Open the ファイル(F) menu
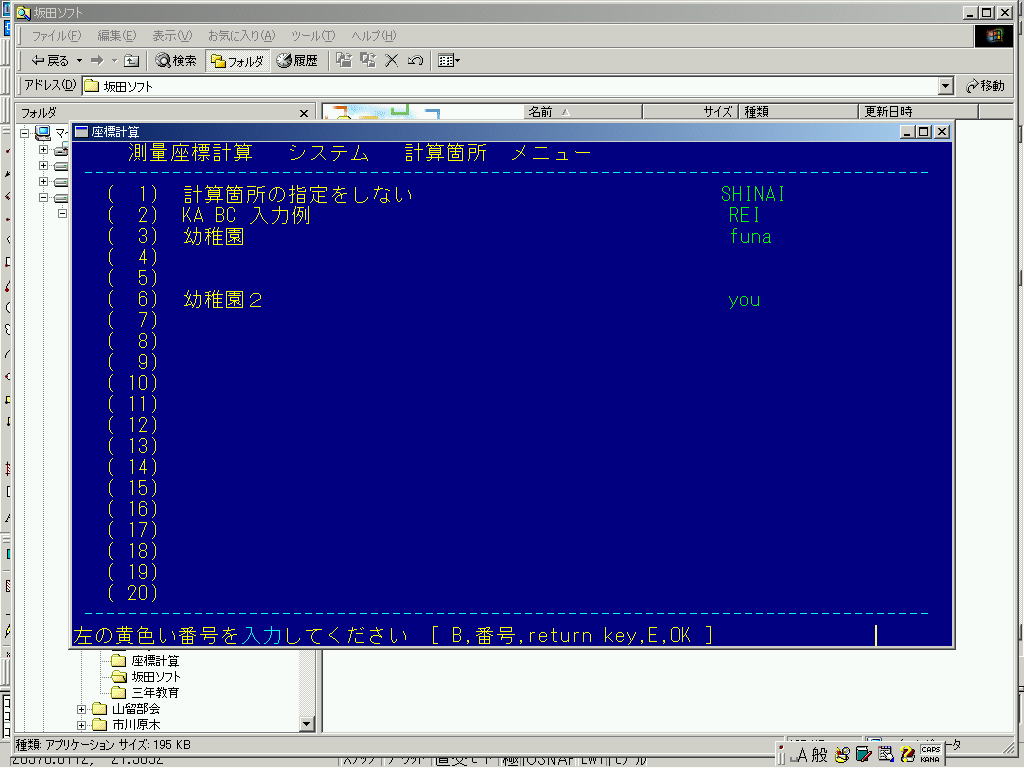The width and height of the screenshot is (1024, 768). tap(56, 35)
